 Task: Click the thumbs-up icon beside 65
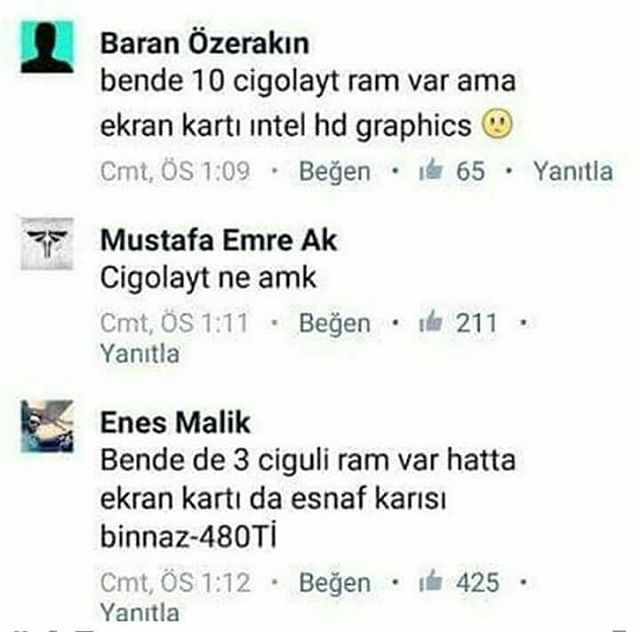pos(431,170)
